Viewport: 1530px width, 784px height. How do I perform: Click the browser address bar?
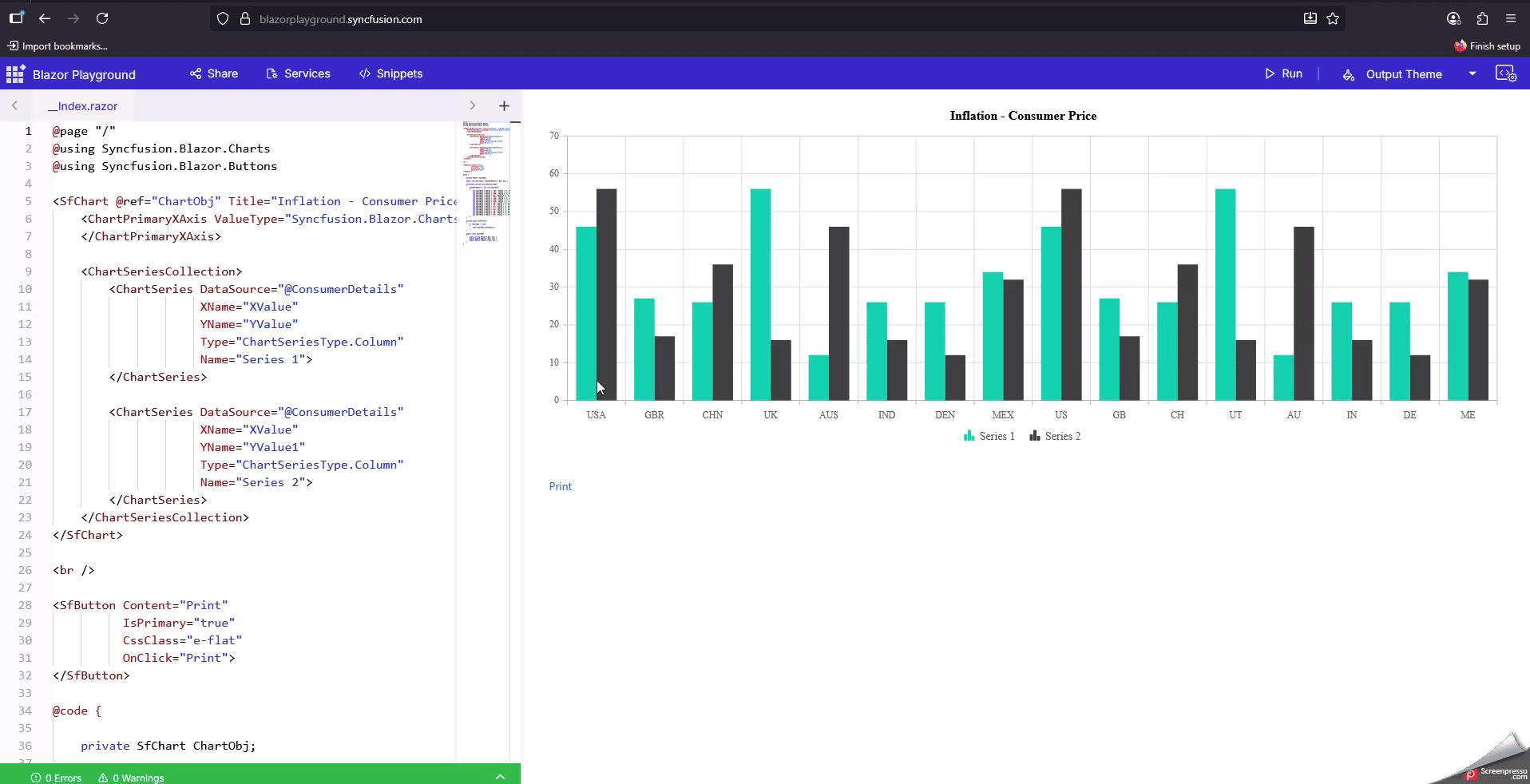719,19
